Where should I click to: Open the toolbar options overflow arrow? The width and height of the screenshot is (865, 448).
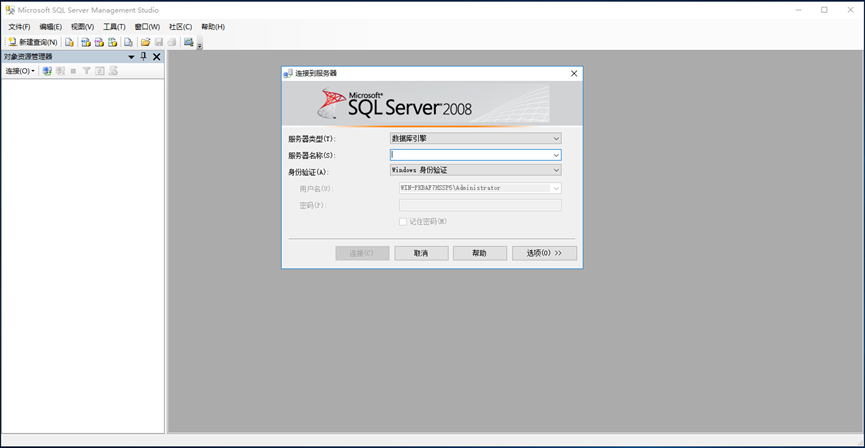(200, 46)
